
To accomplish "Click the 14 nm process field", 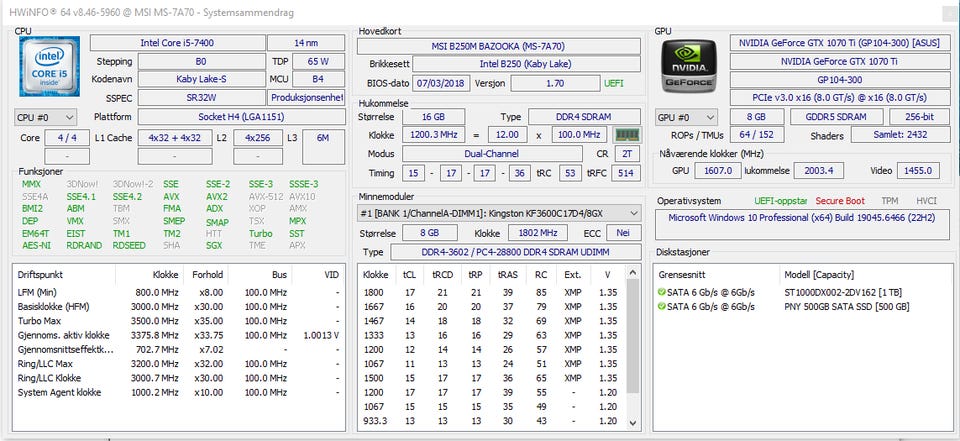I will tap(306, 43).
